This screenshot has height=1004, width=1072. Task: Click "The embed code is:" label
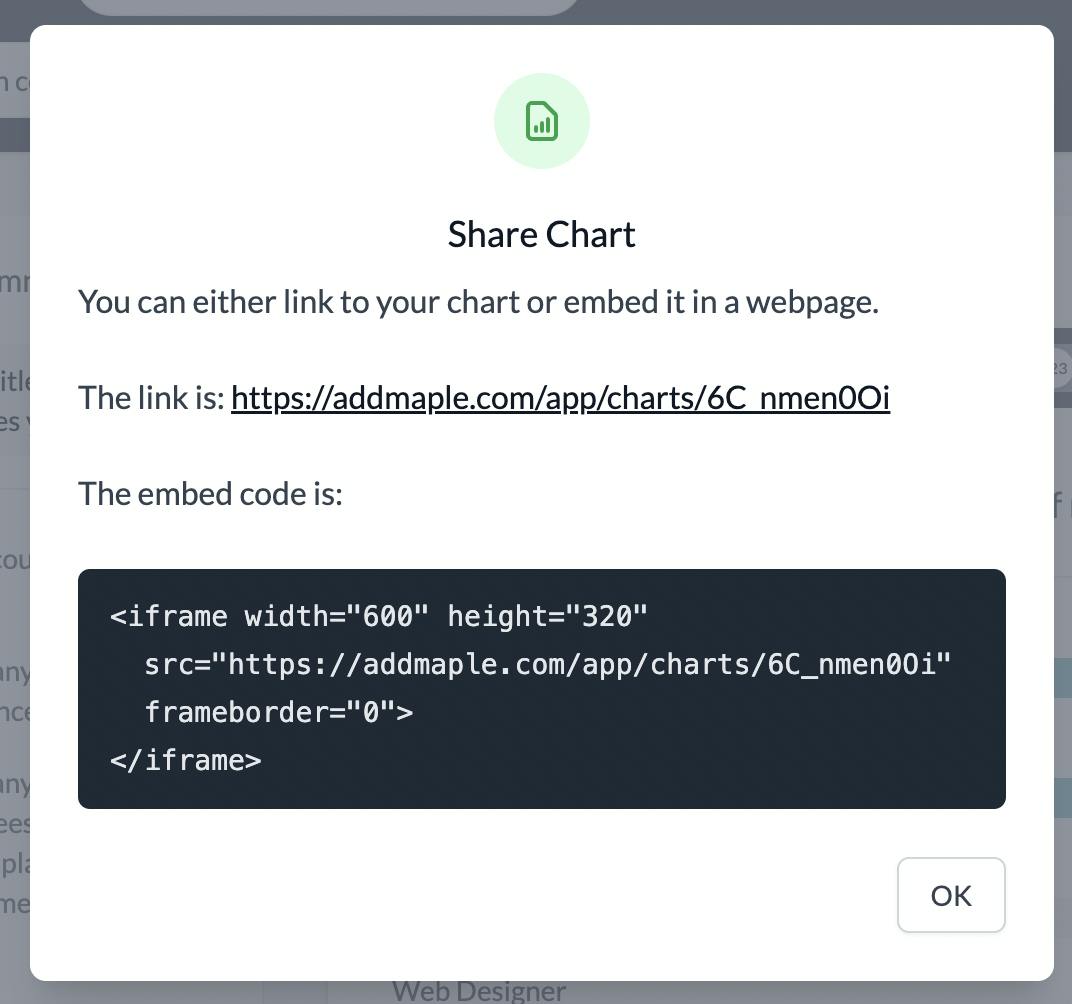[210, 493]
